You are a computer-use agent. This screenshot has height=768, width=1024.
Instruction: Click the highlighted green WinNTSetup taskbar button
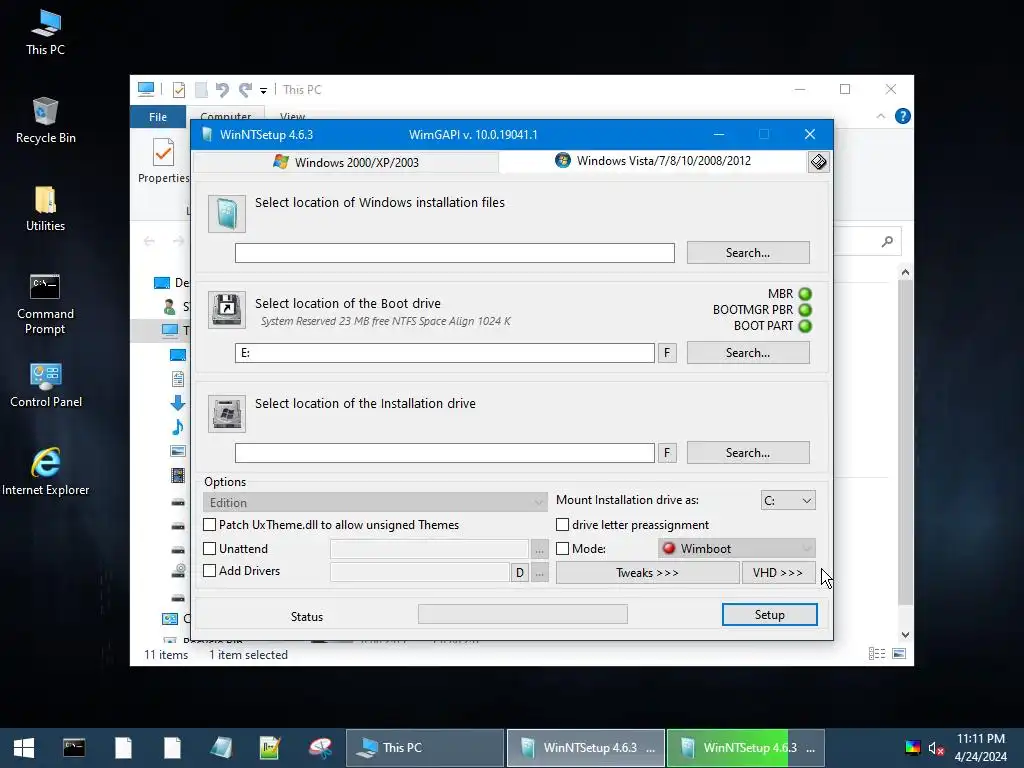(x=746, y=748)
